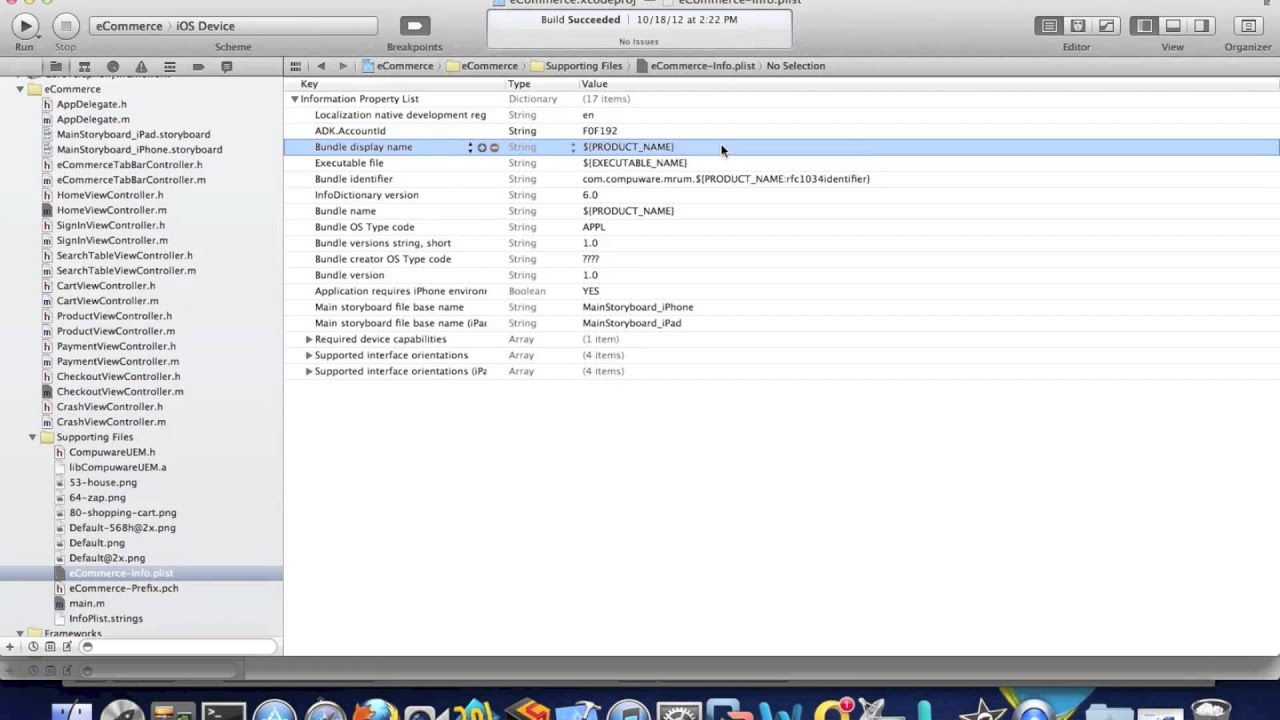Select libCompuwareUEM.a library

tap(118, 467)
